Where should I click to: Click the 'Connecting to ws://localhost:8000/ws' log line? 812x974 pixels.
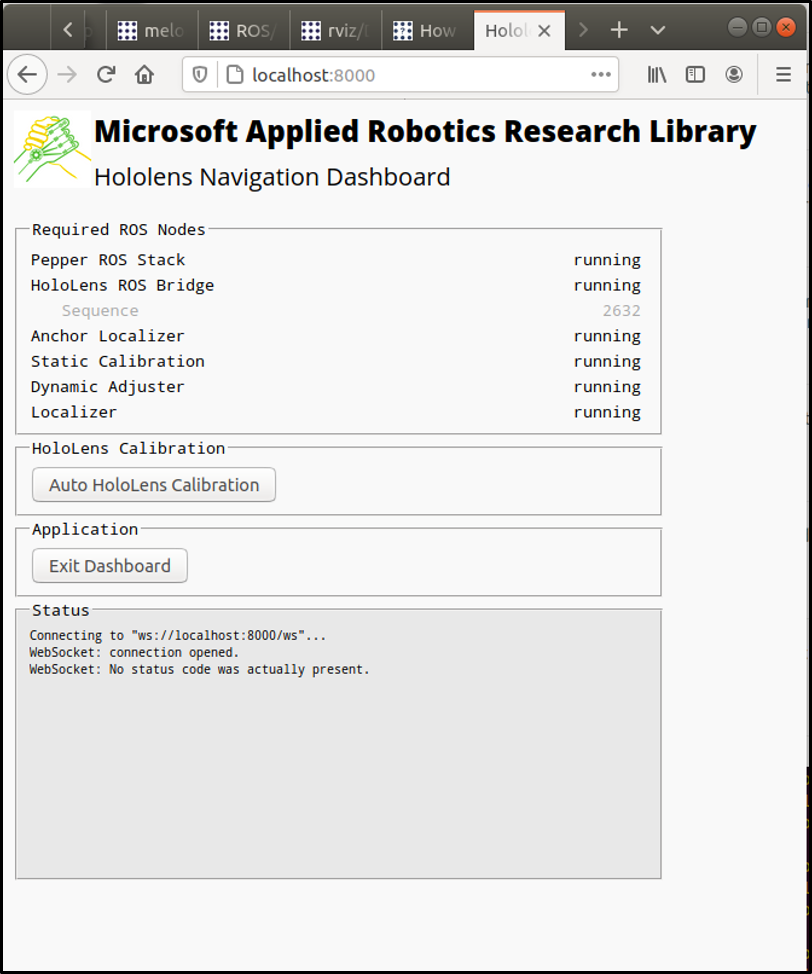(178, 635)
